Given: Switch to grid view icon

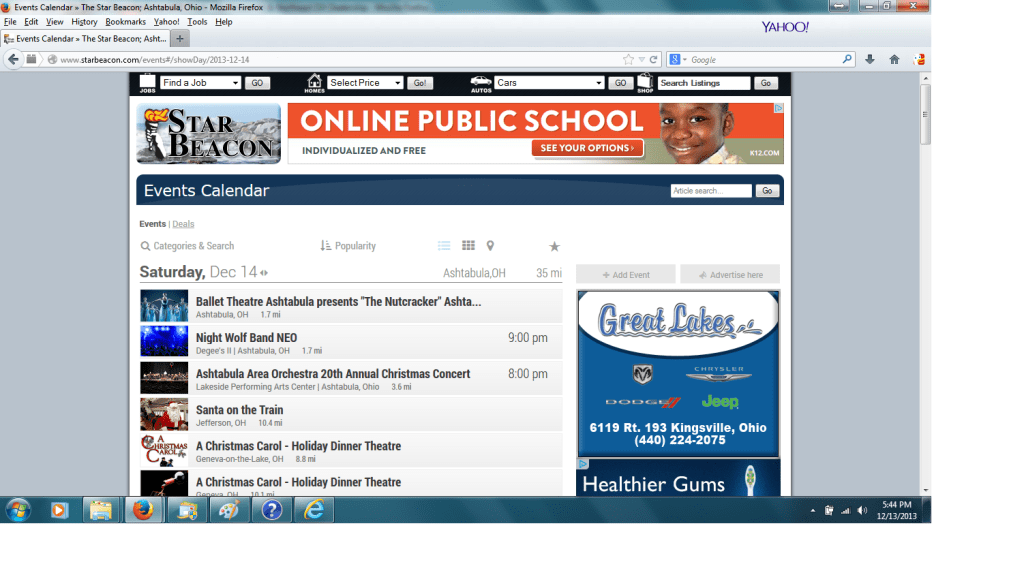Looking at the screenshot, I should click(x=468, y=246).
